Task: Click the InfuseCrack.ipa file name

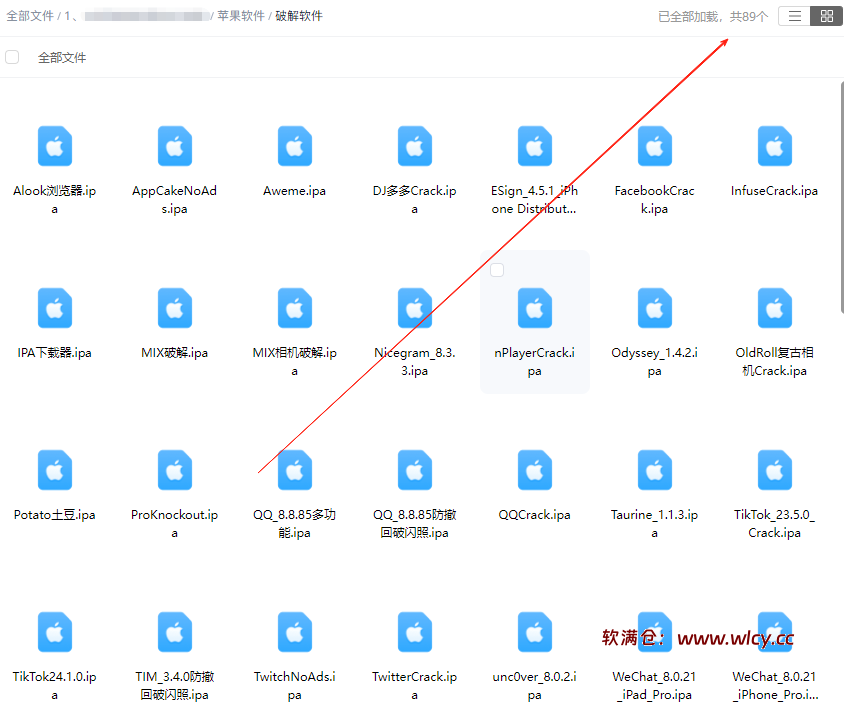Action: [775, 191]
